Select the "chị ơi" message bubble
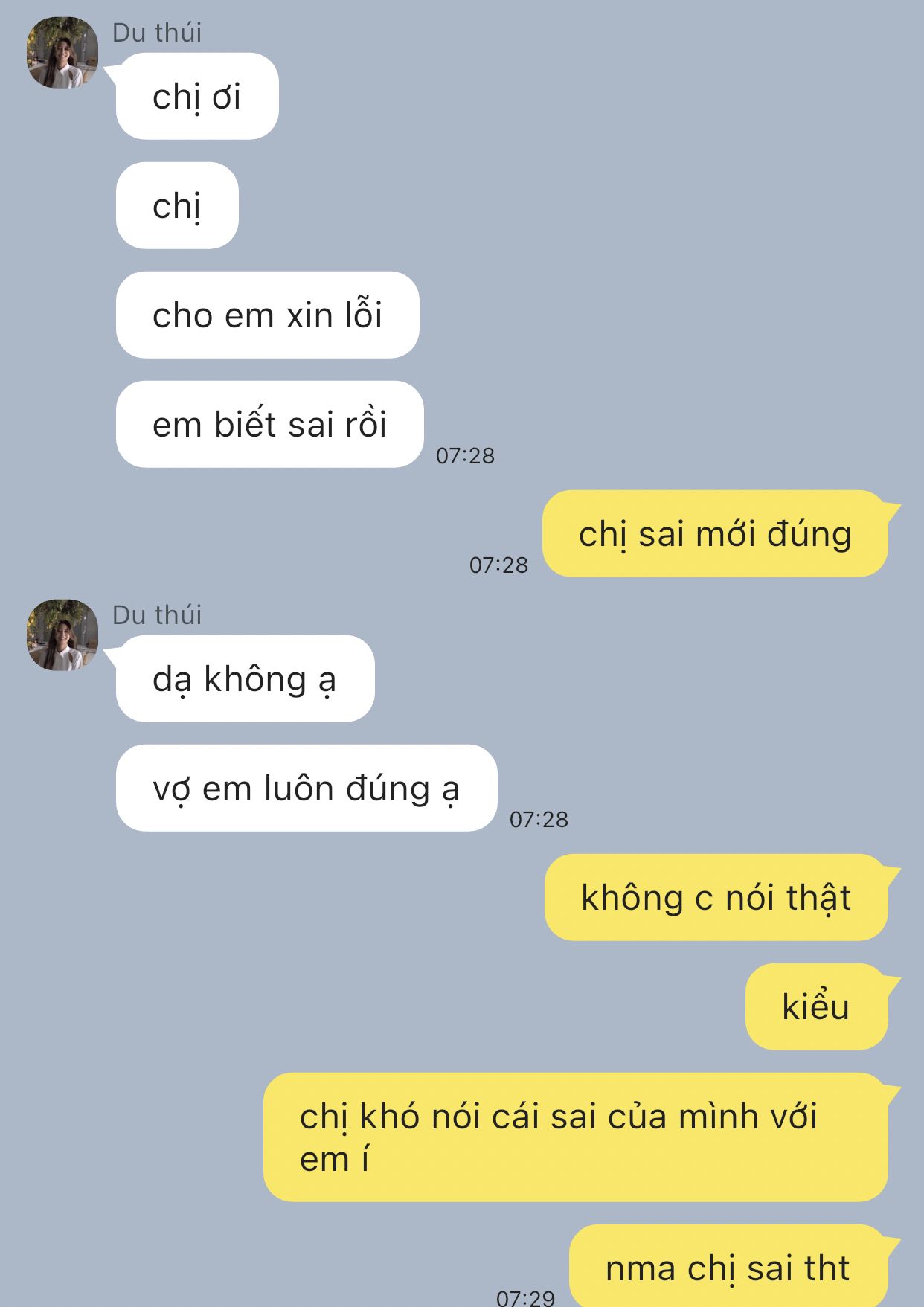 click(197, 96)
